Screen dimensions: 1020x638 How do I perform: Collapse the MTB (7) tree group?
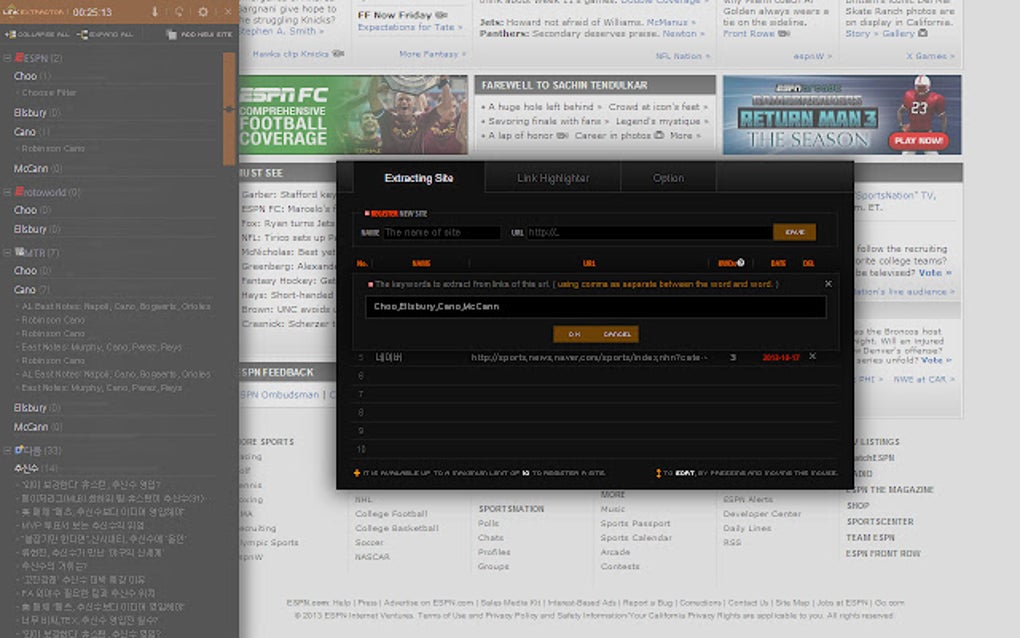click(5, 252)
